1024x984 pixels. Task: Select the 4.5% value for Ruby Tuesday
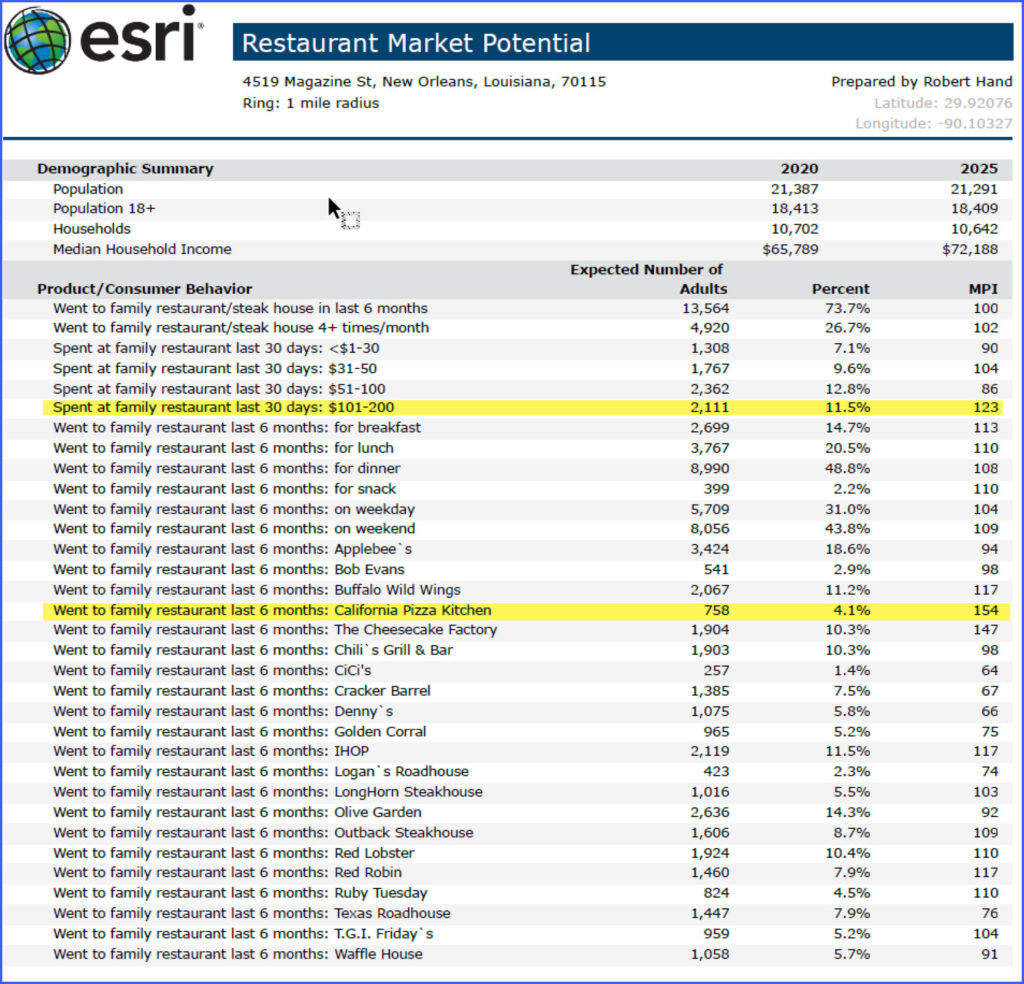(851, 893)
